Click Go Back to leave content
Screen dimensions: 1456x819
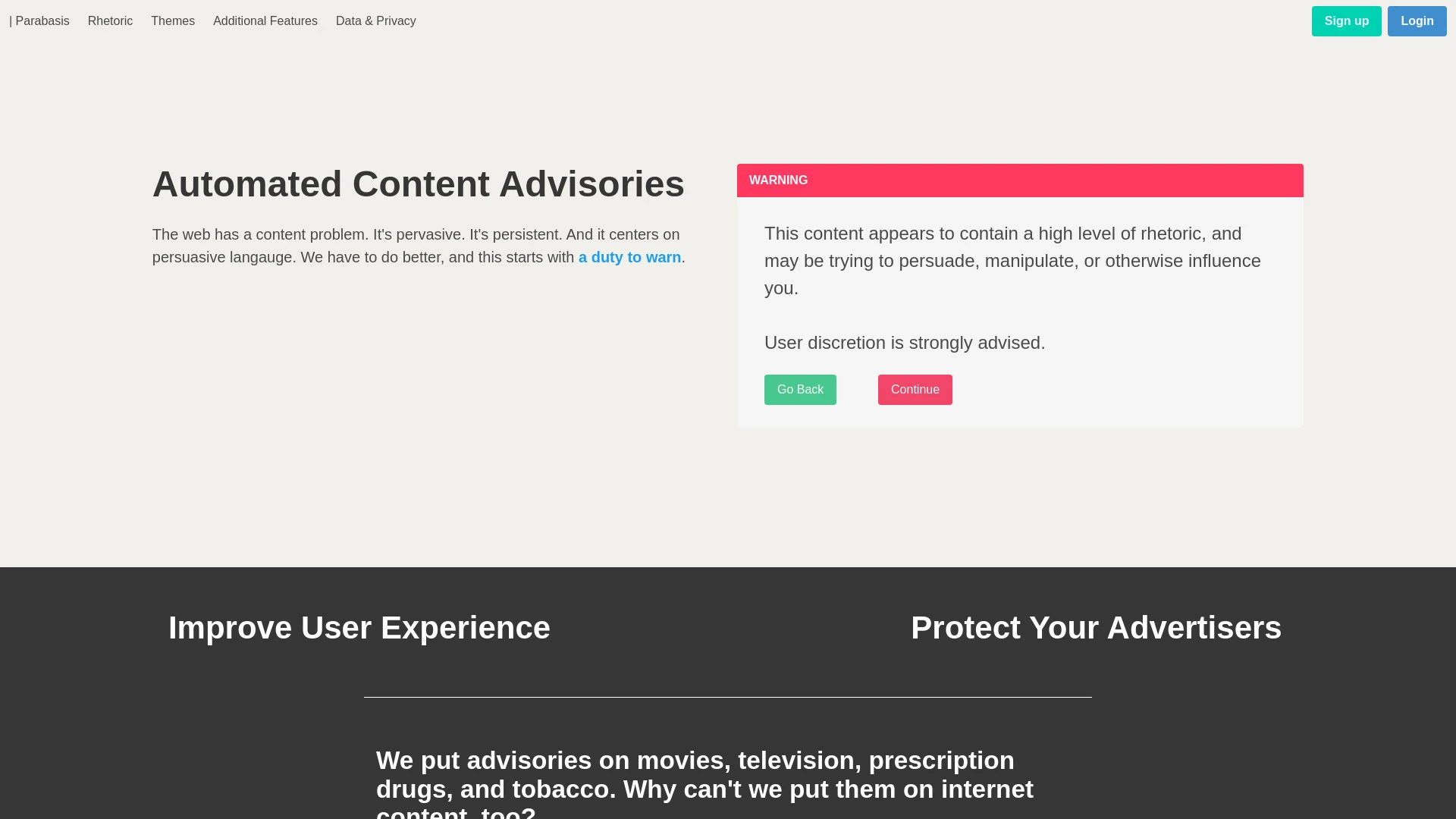[x=800, y=389]
